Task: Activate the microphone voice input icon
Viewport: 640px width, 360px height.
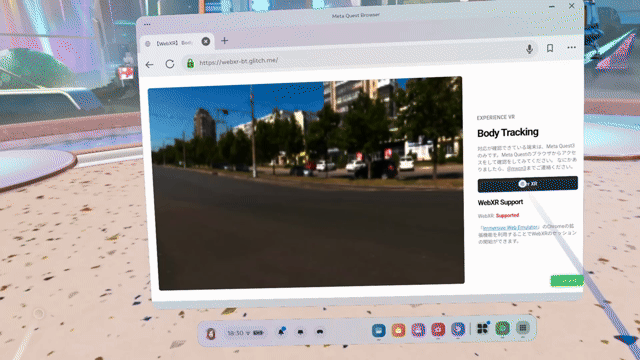Action: pyautogui.click(x=529, y=49)
